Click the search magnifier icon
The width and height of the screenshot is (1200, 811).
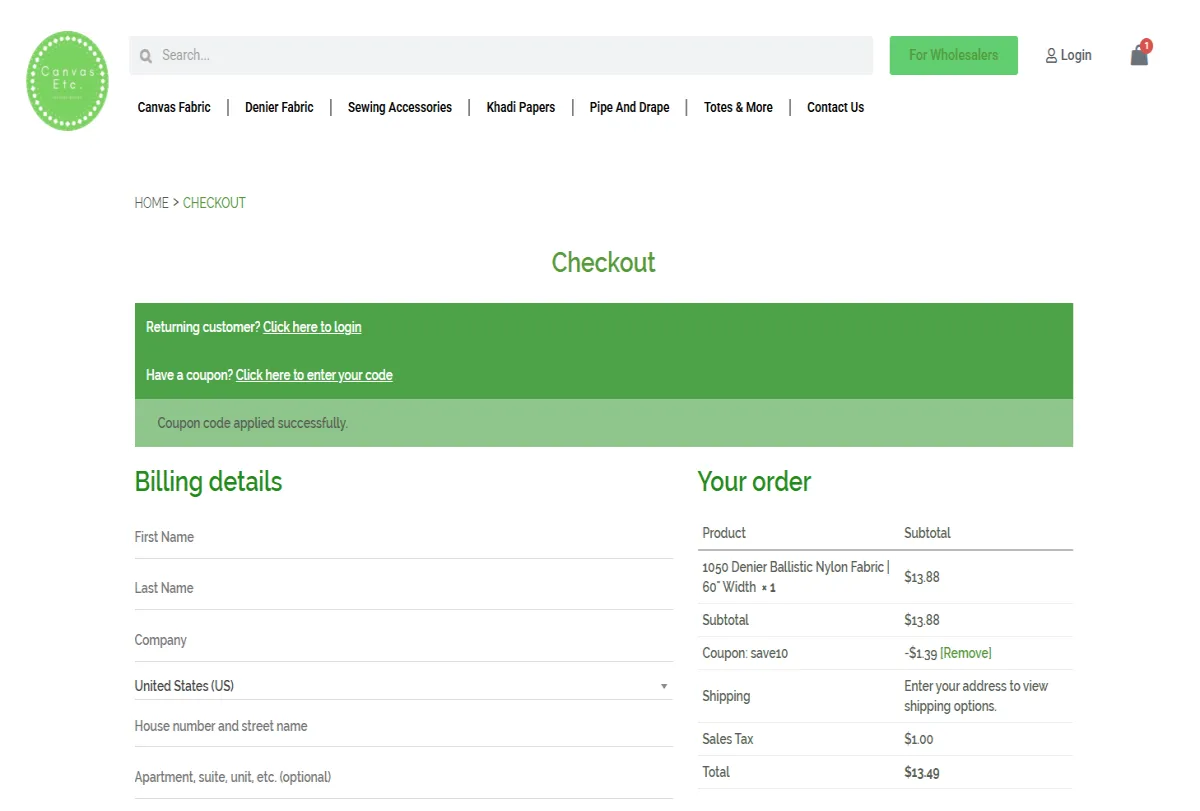[146, 55]
